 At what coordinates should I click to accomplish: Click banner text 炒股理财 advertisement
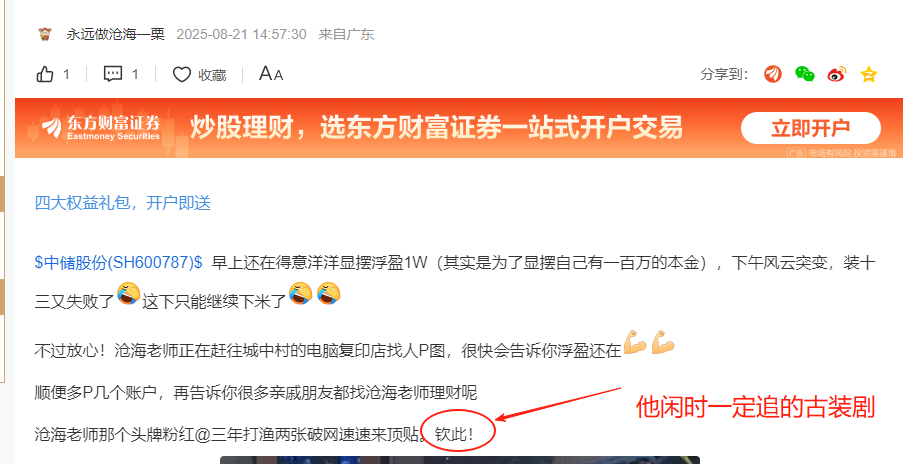436,127
